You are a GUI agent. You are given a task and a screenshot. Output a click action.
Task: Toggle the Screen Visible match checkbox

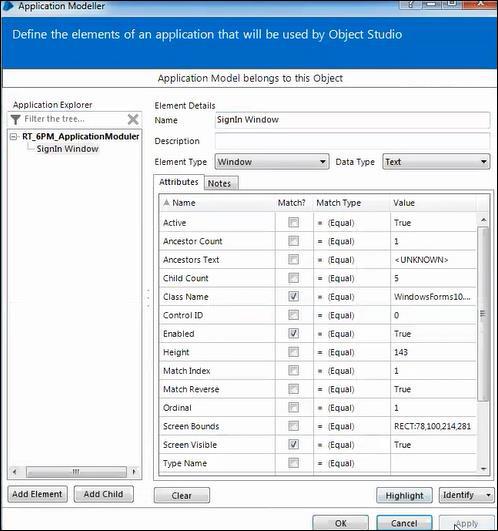tap(293, 444)
